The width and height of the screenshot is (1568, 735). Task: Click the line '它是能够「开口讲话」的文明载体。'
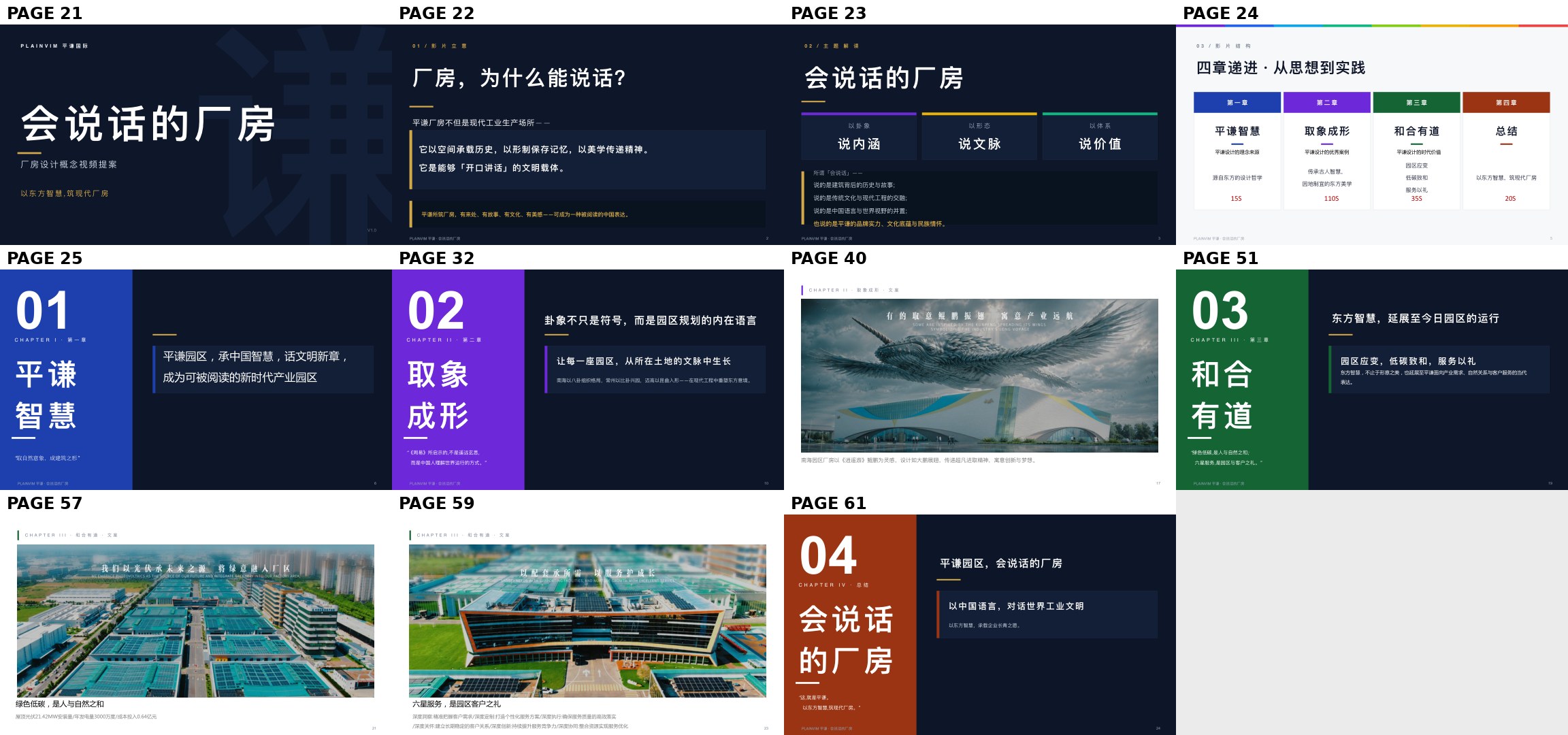point(493,168)
